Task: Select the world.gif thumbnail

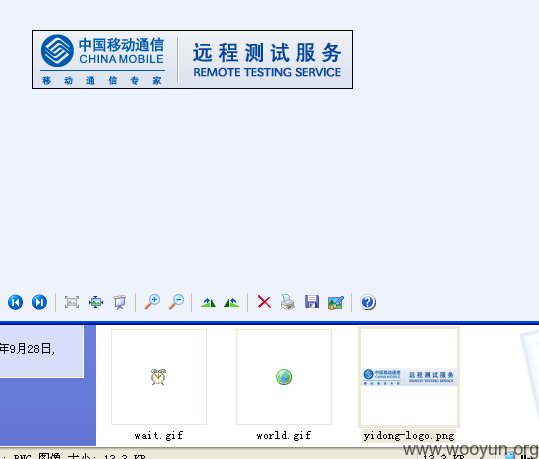Action: 284,376
